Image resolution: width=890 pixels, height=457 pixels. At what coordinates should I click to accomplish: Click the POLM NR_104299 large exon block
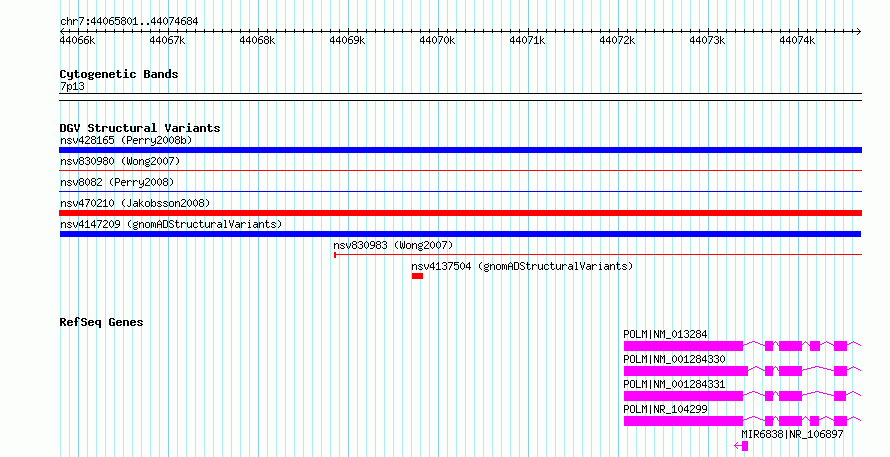pos(683,421)
